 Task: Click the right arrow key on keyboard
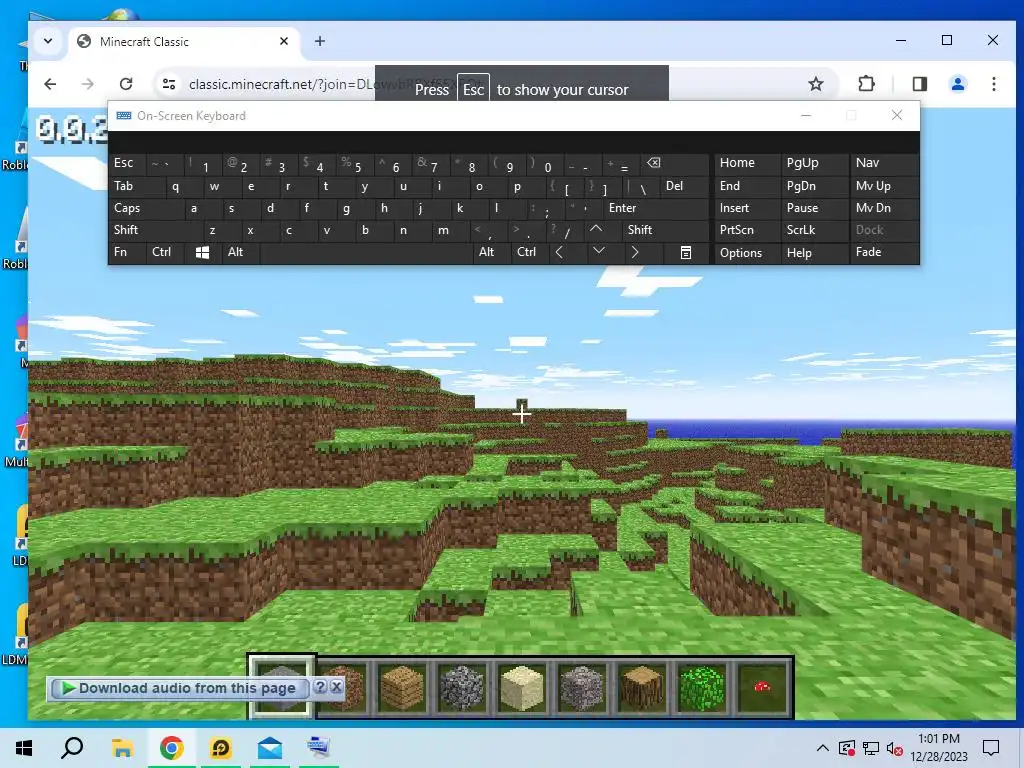(x=635, y=252)
